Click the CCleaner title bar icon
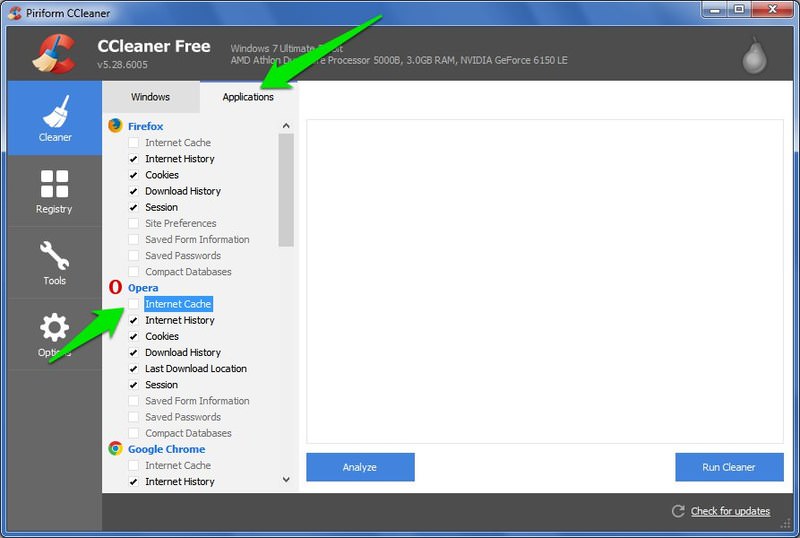Screen dimensions: 800x538 click(15, 13)
